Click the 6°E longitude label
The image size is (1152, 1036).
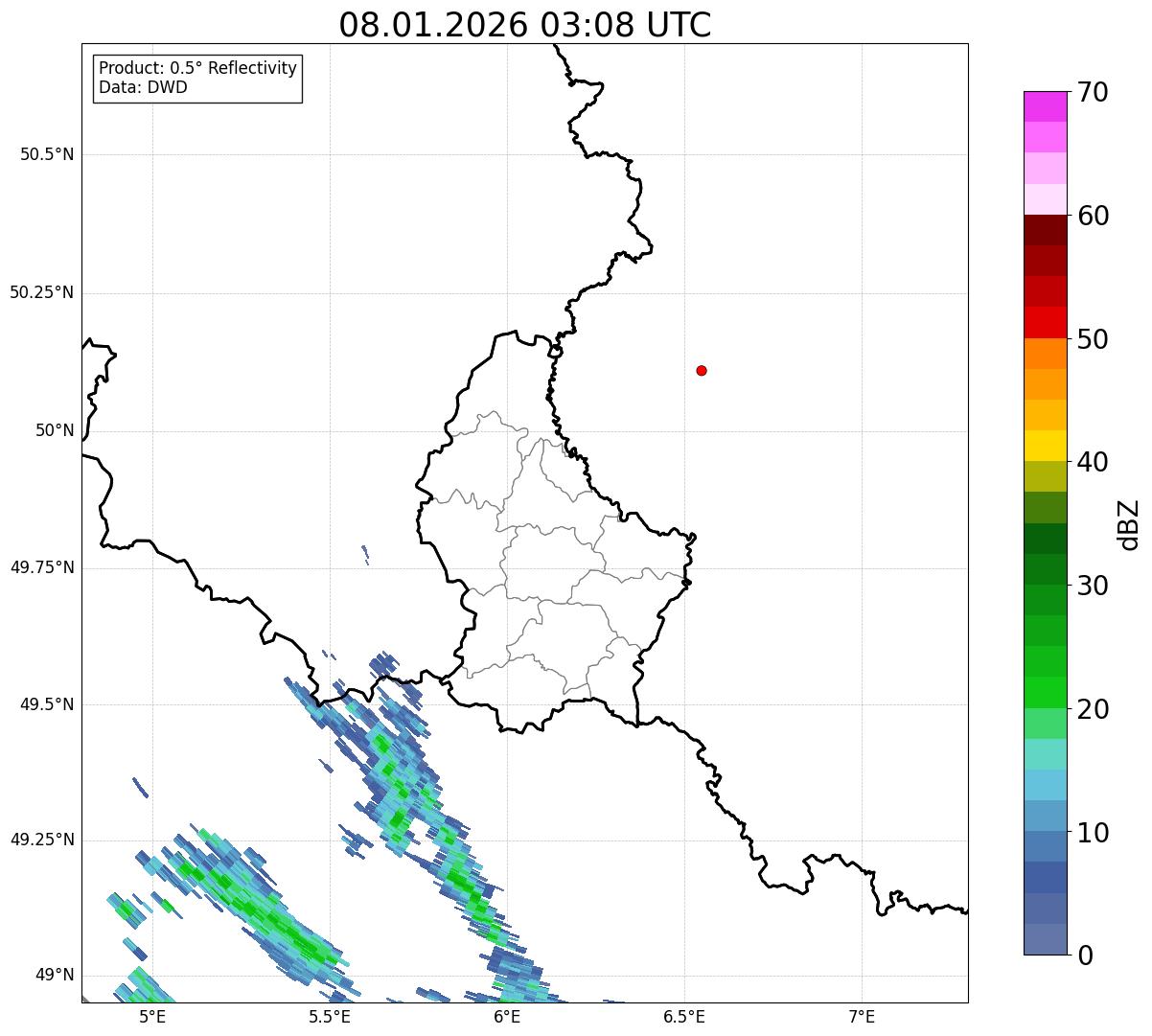pyautogui.click(x=507, y=1017)
